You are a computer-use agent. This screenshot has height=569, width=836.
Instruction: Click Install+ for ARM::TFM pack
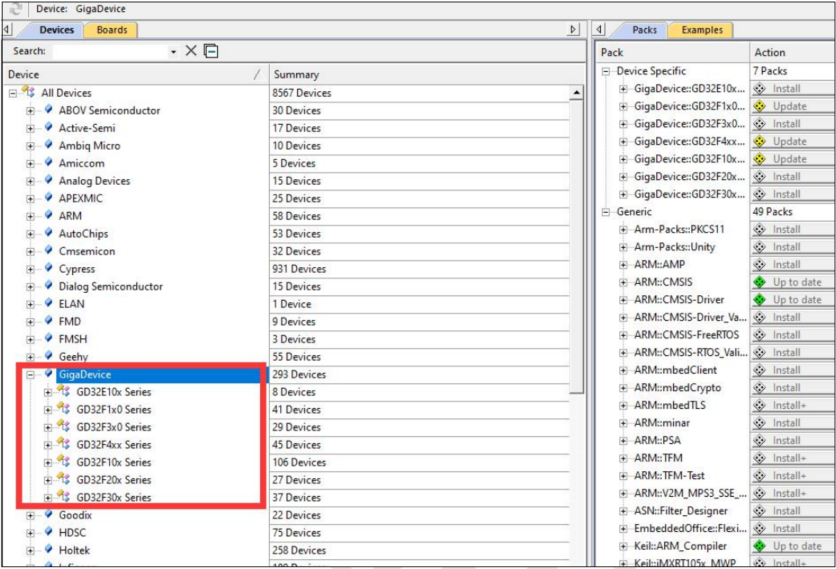click(792, 458)
